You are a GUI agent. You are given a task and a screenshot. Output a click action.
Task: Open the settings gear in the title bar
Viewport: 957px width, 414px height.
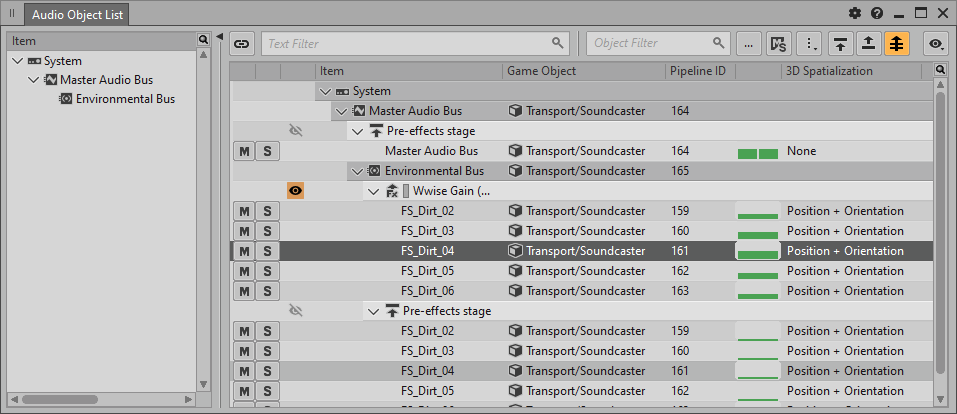click(x=855, y=13)
